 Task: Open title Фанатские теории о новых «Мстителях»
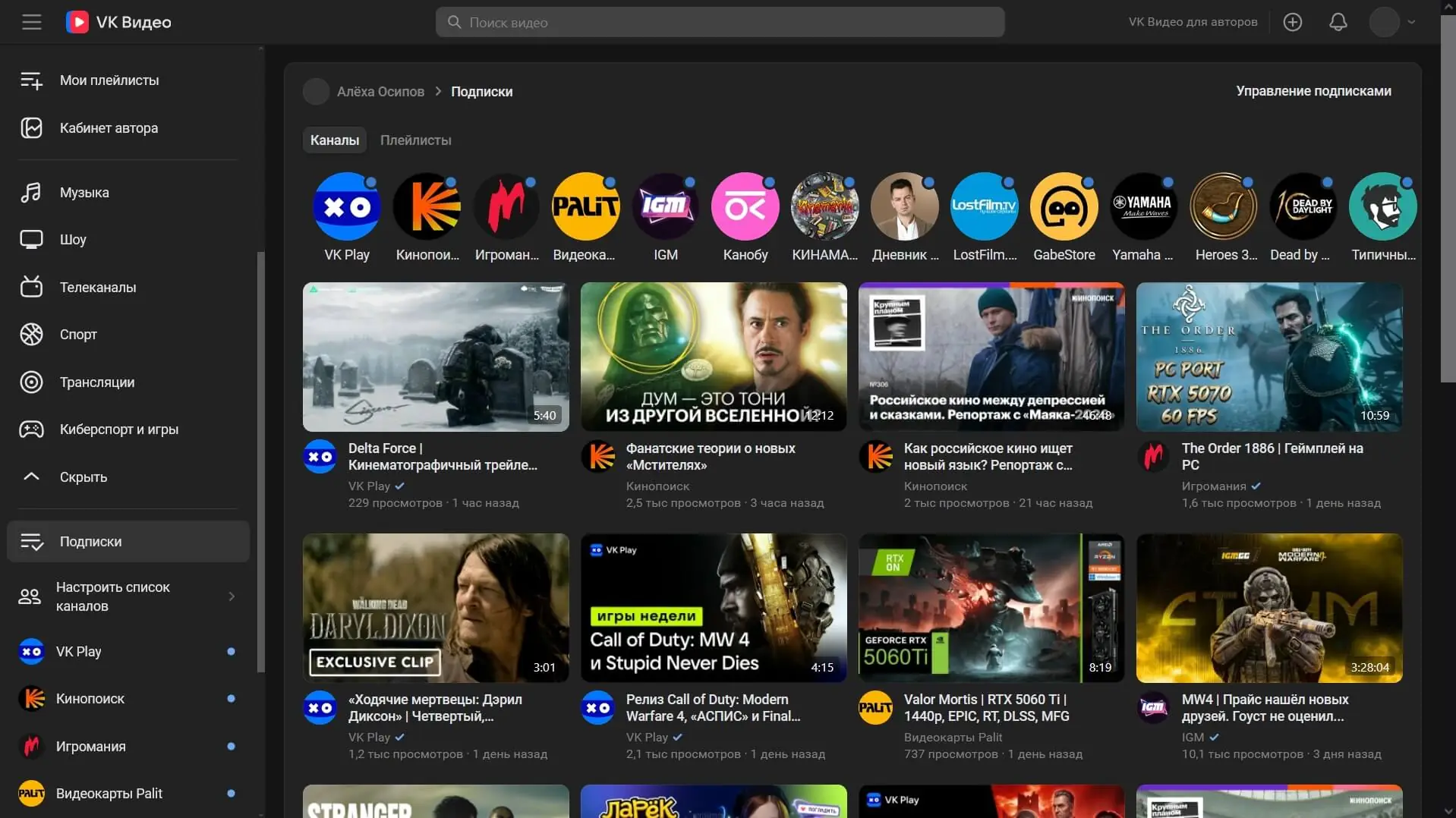tap(711, 457)
